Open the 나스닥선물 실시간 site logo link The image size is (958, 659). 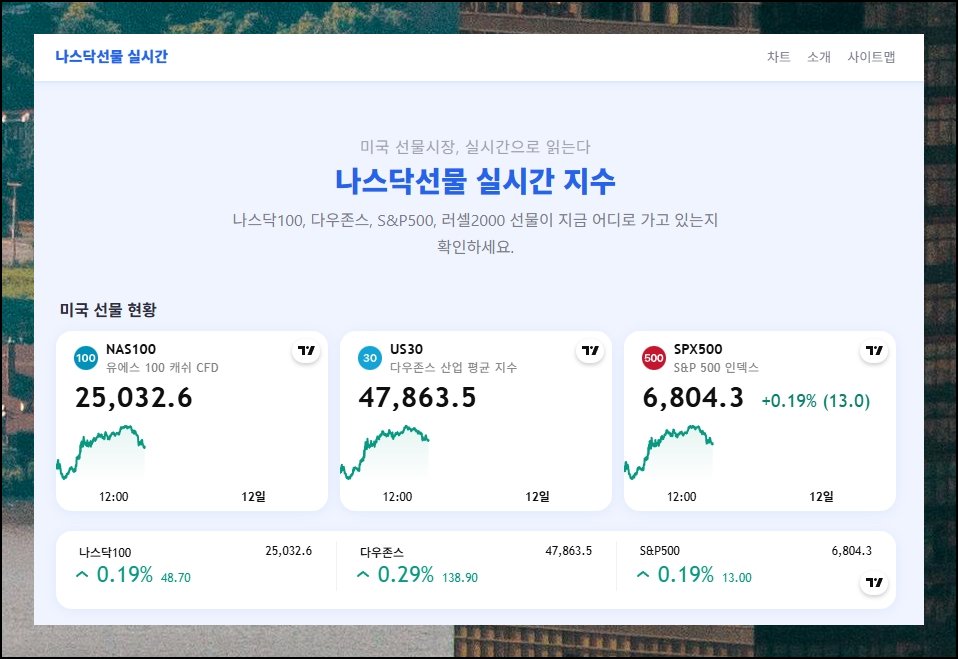tap(111, 56)
